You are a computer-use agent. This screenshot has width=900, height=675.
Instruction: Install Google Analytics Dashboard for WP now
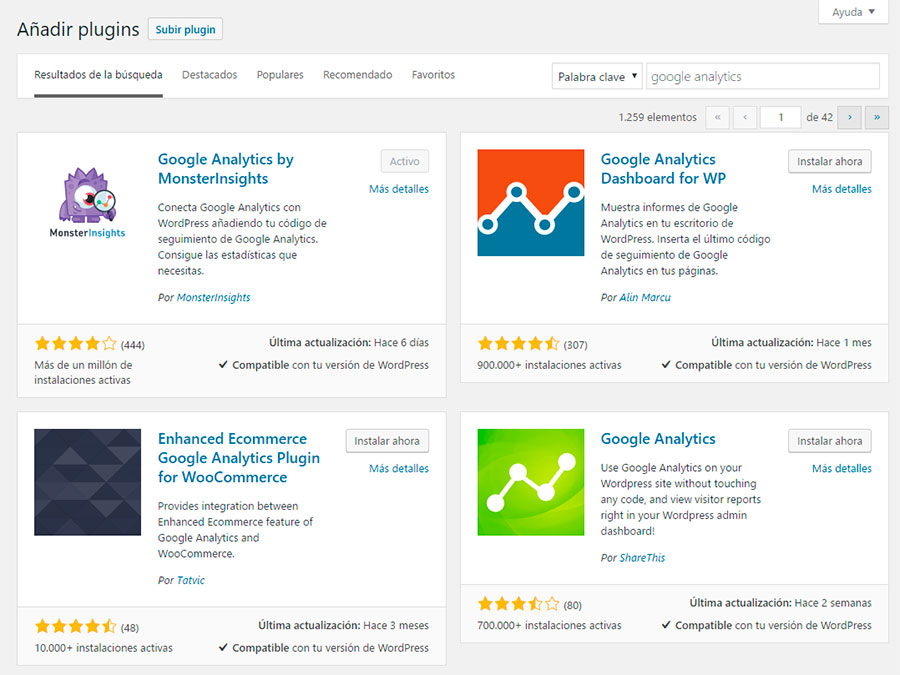pos(829,161)
